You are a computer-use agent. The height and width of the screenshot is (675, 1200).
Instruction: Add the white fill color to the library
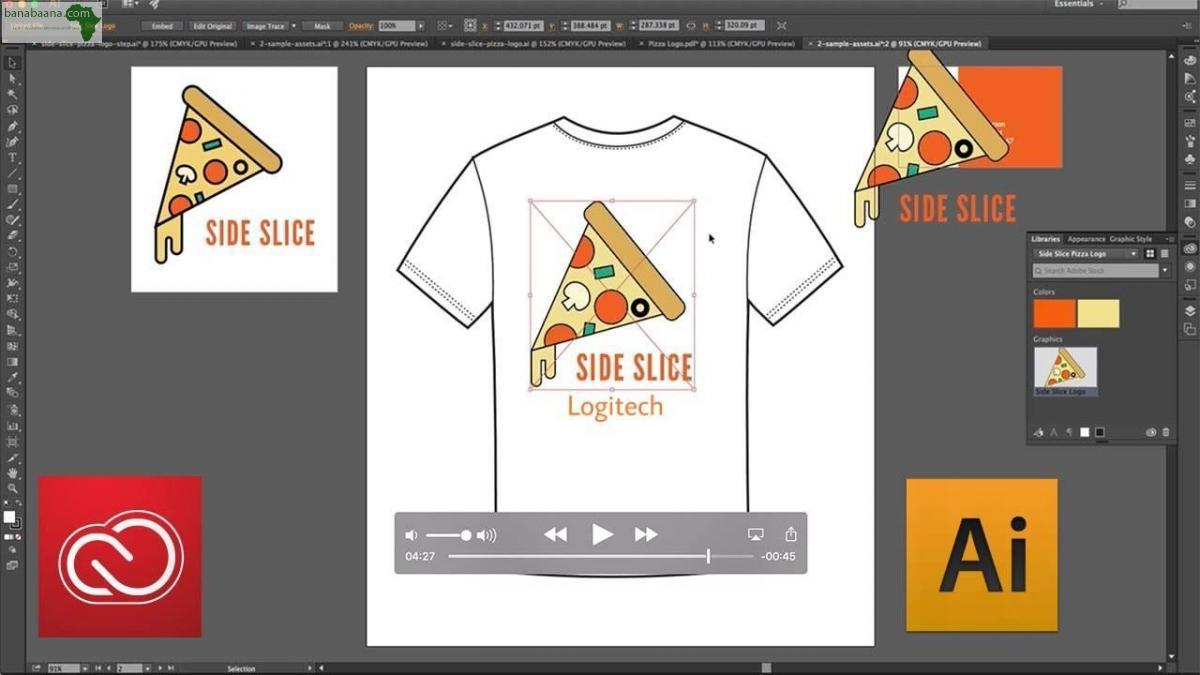1084,432
